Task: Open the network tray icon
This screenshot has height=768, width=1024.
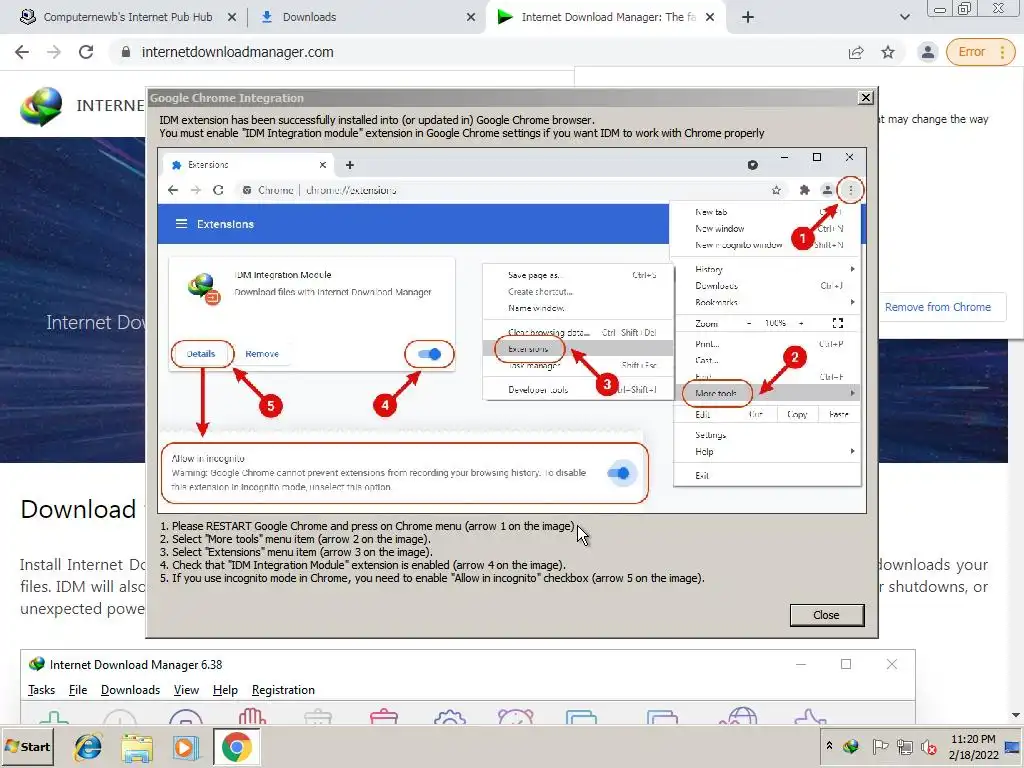Action: pos(904,746)
